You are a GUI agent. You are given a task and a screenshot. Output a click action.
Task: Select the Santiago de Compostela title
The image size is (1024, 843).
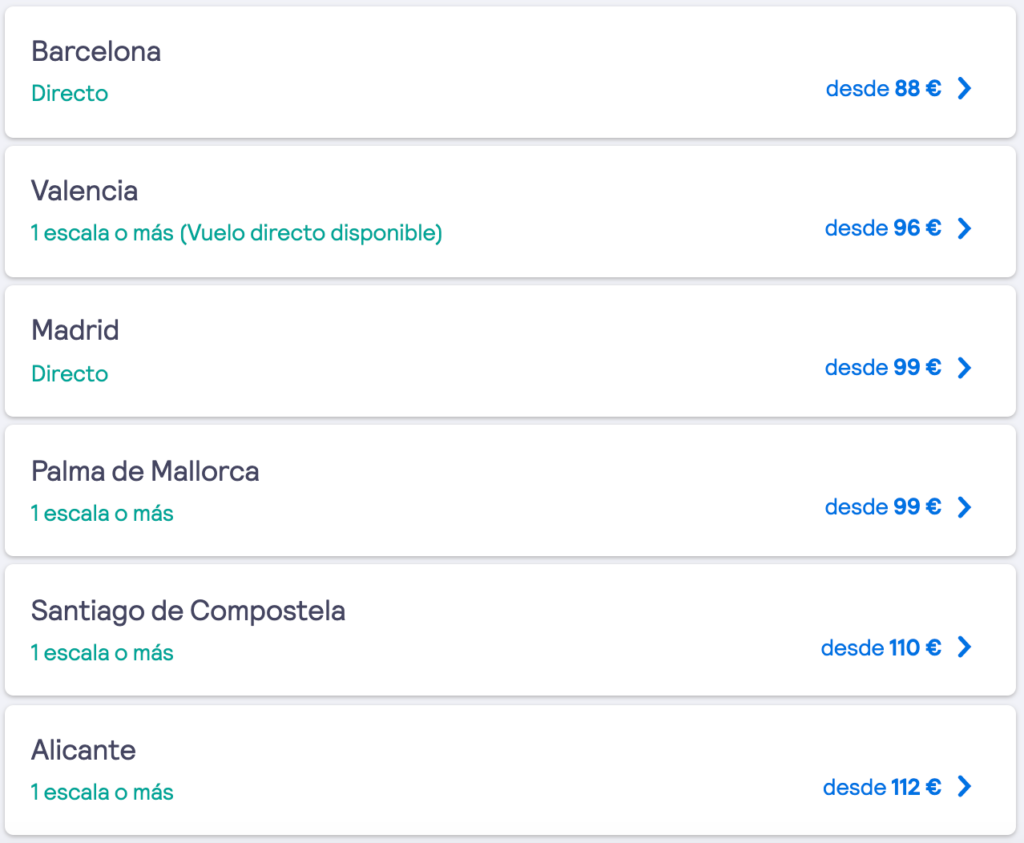[188, 611]
